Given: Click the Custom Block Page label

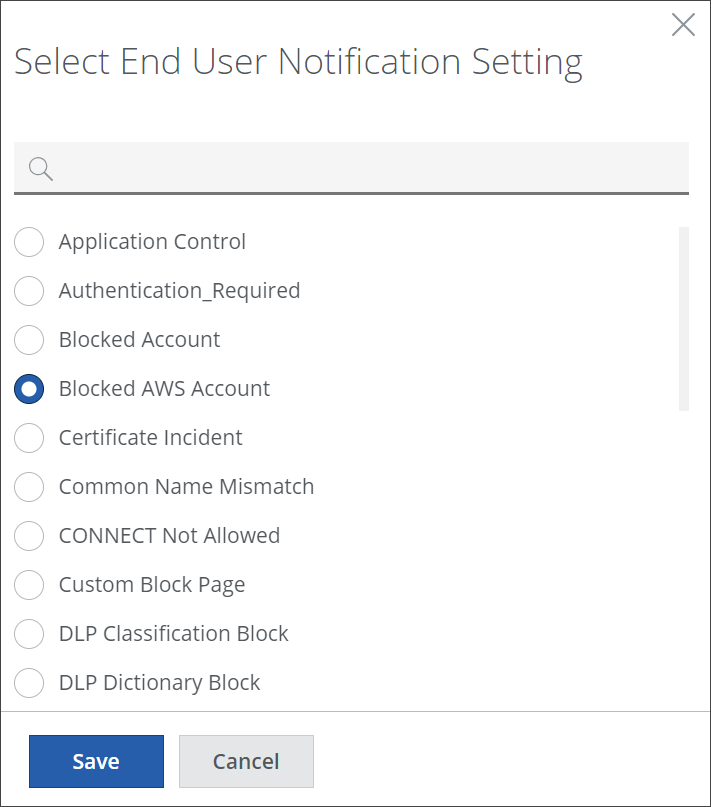Looking at the screenshot, I should [152, 585].
